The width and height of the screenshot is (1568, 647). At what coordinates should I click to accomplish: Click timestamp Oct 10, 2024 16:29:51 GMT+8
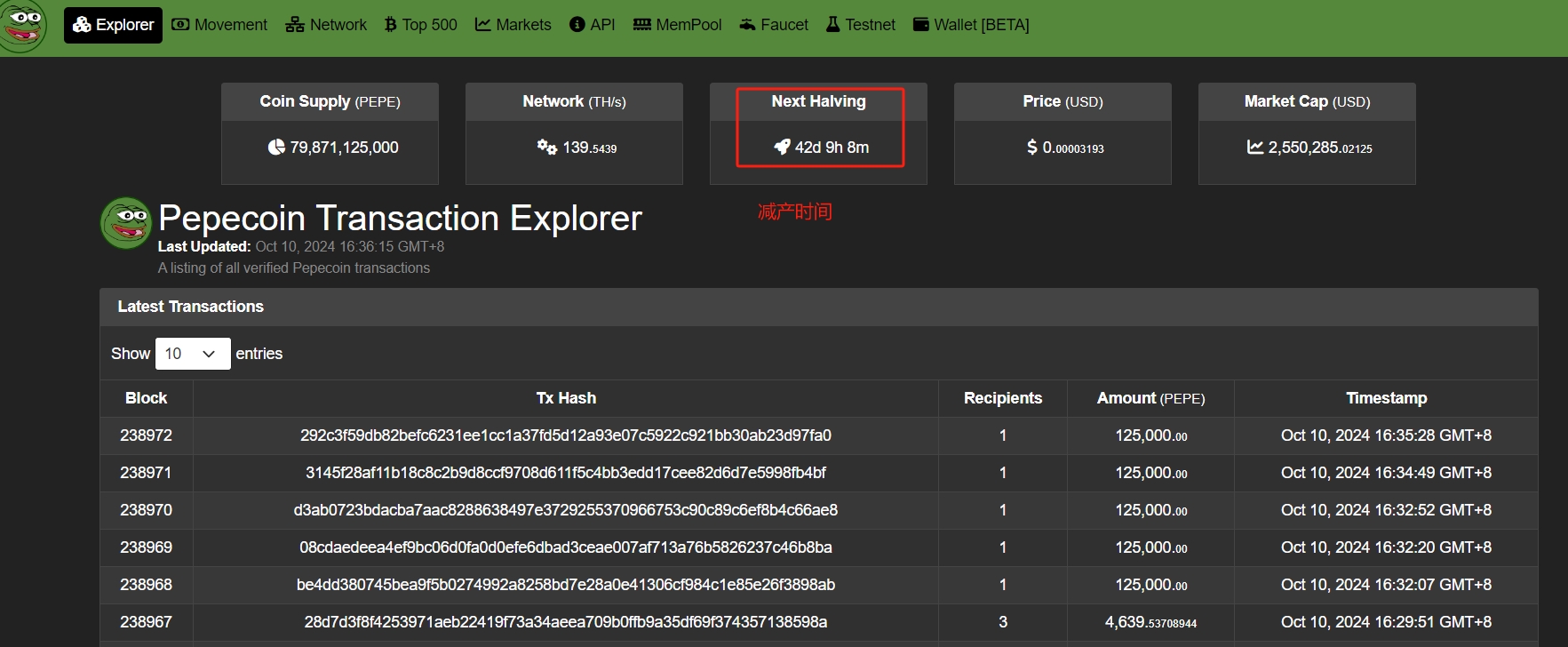tap(1386, 622)
